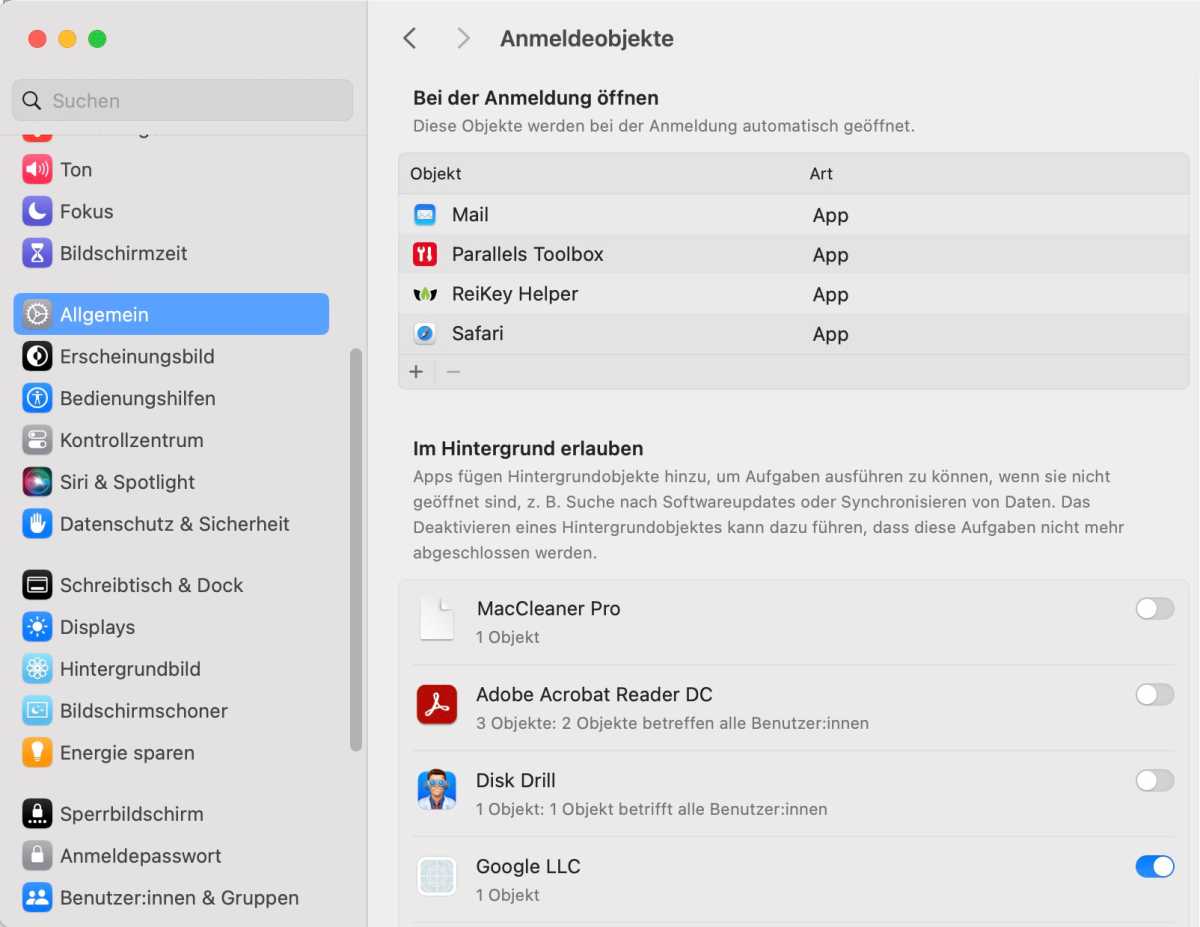Image resolution: width=1200 pixels, height=927 pixels.
Task: Click the Displays sun icon
Action: coord(37,627)
